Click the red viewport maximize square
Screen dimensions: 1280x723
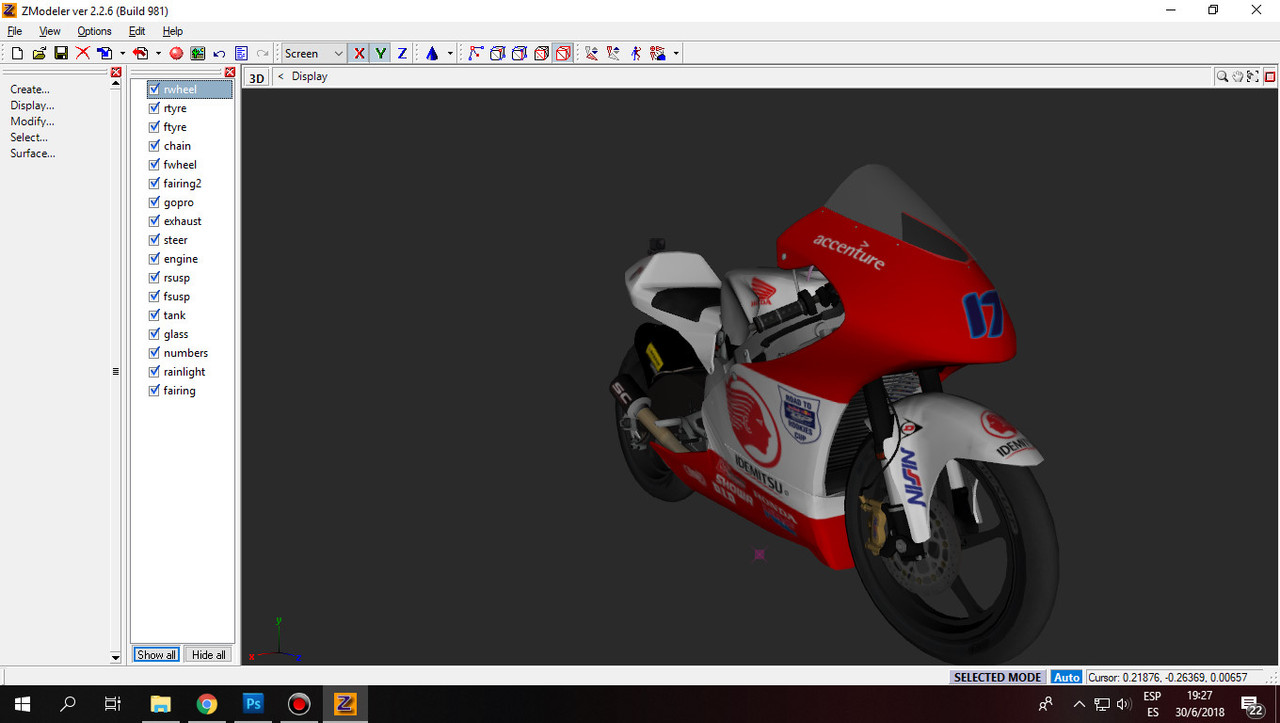point(1270,76)
